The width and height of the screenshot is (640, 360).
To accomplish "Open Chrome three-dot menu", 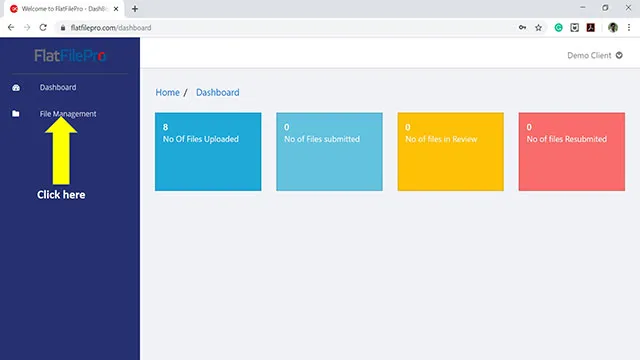I will (629, 28).
